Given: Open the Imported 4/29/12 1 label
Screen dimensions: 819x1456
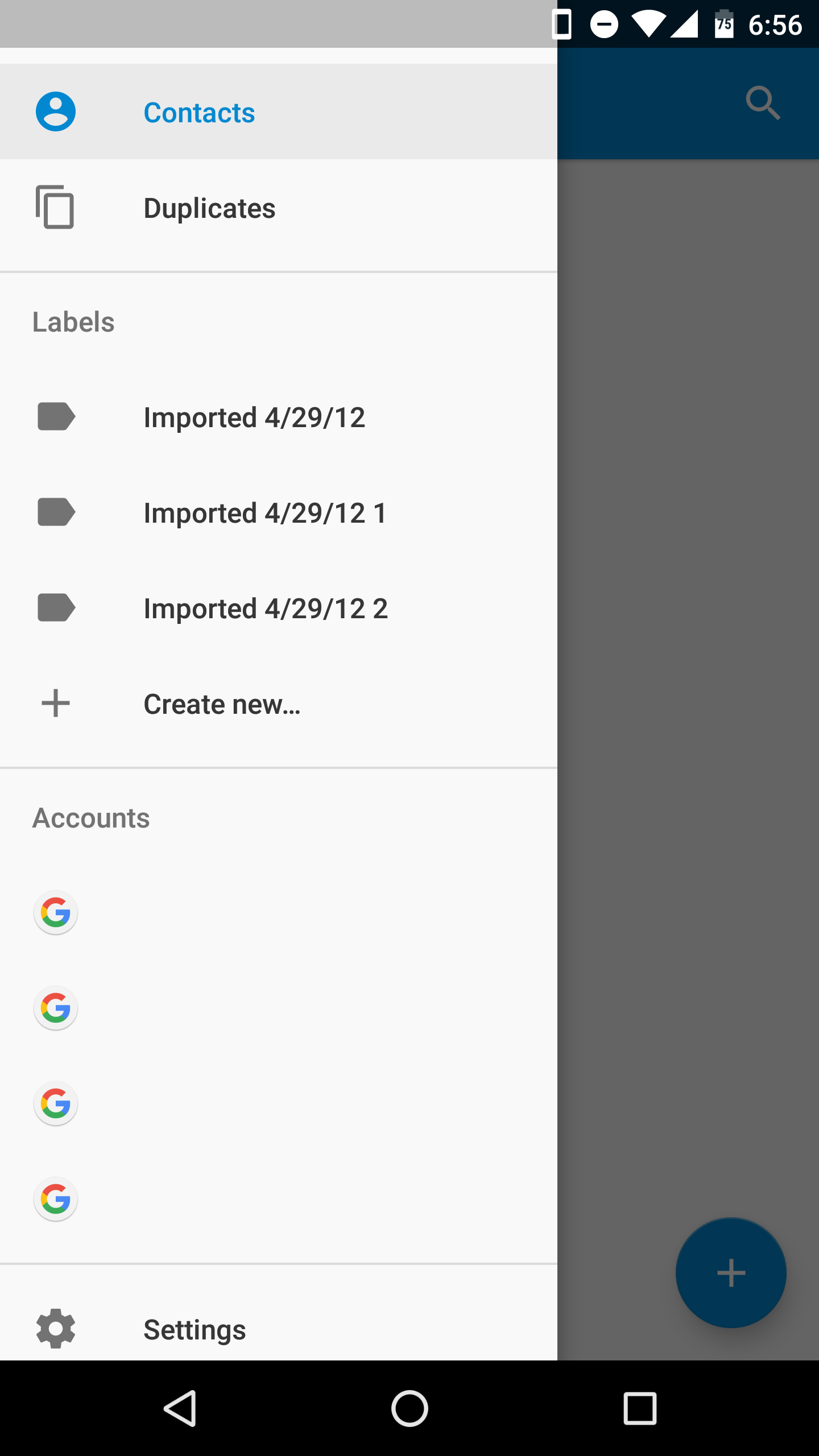Looking at the screenshot, I should coord(265,513).
